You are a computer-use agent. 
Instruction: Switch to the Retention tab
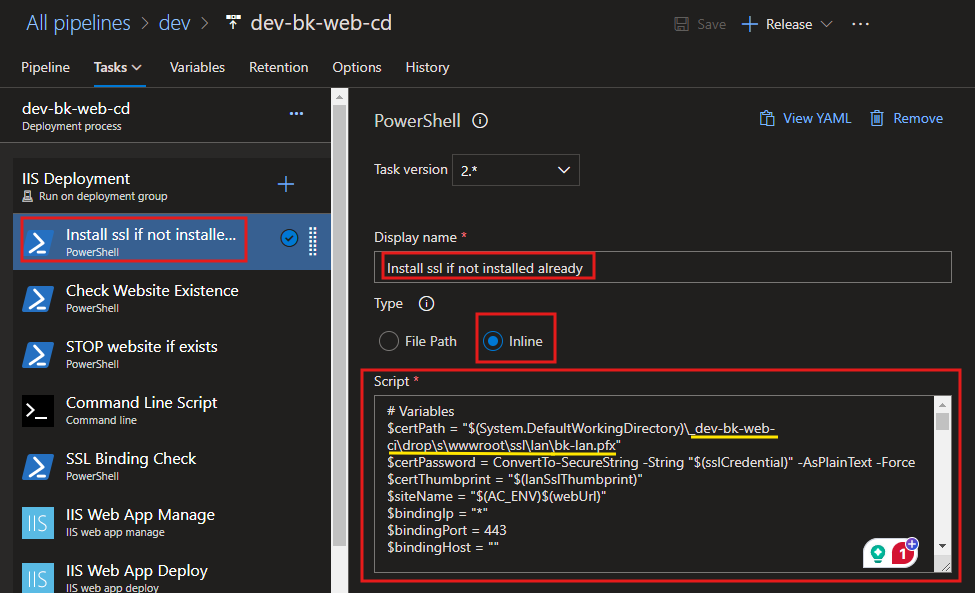click(279, 67)
